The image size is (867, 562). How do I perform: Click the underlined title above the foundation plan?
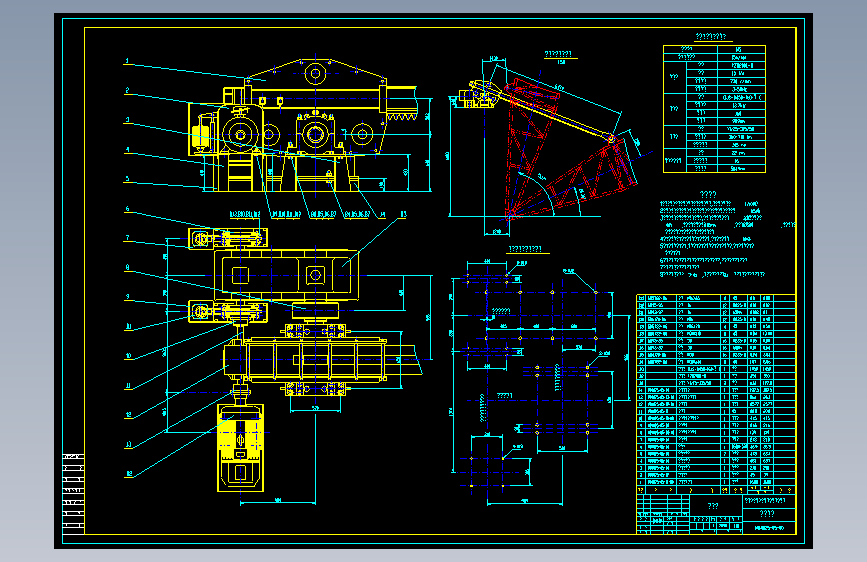pos(525,249)
